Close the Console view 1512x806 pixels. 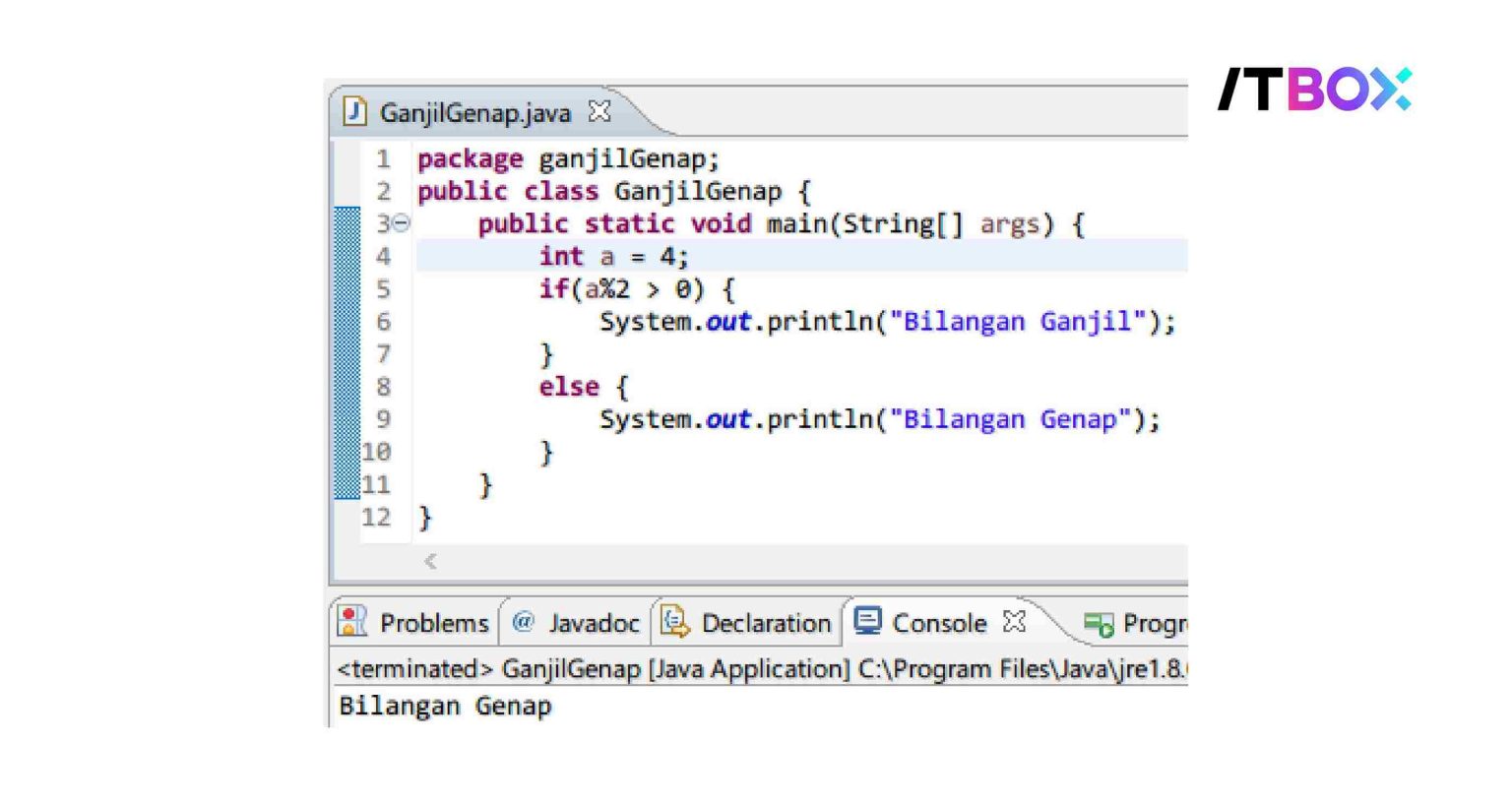coord(1013,621)
